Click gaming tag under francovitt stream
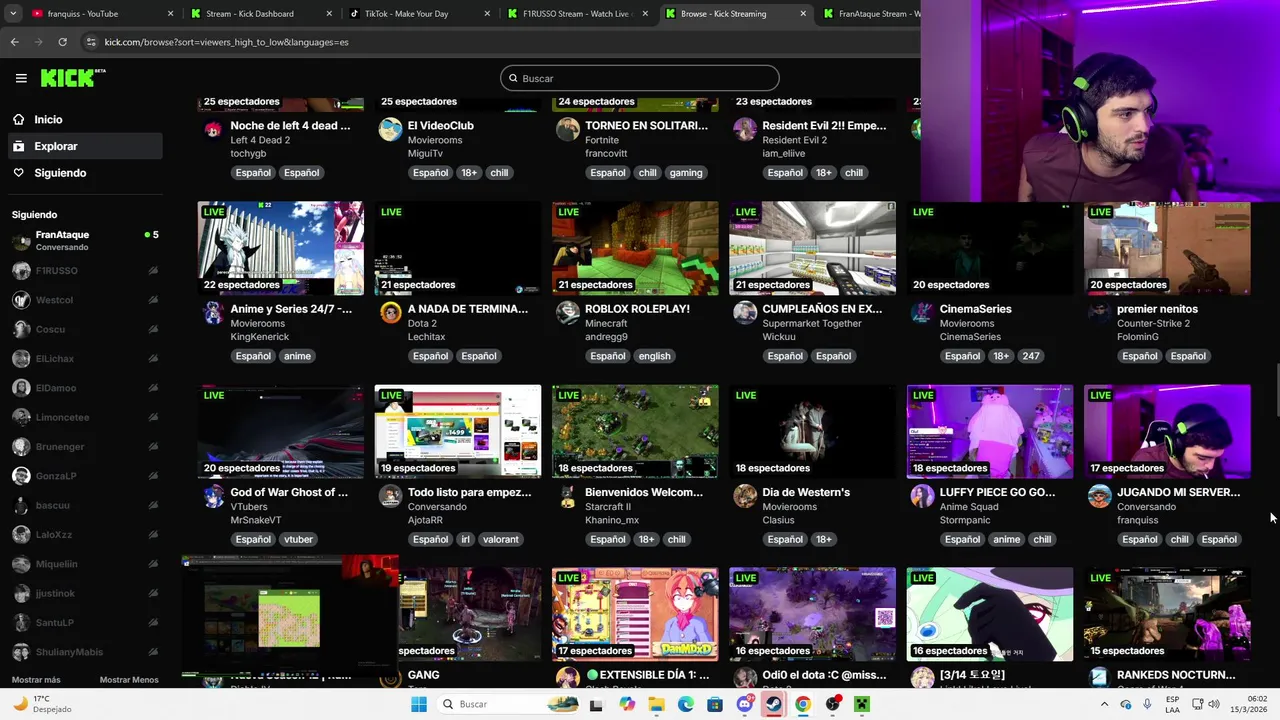Viewport: 1280px width, 720px height. 686,173
